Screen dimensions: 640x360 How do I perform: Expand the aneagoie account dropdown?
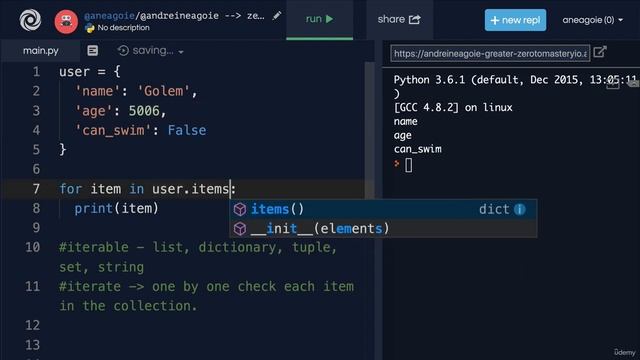(592, 20)
